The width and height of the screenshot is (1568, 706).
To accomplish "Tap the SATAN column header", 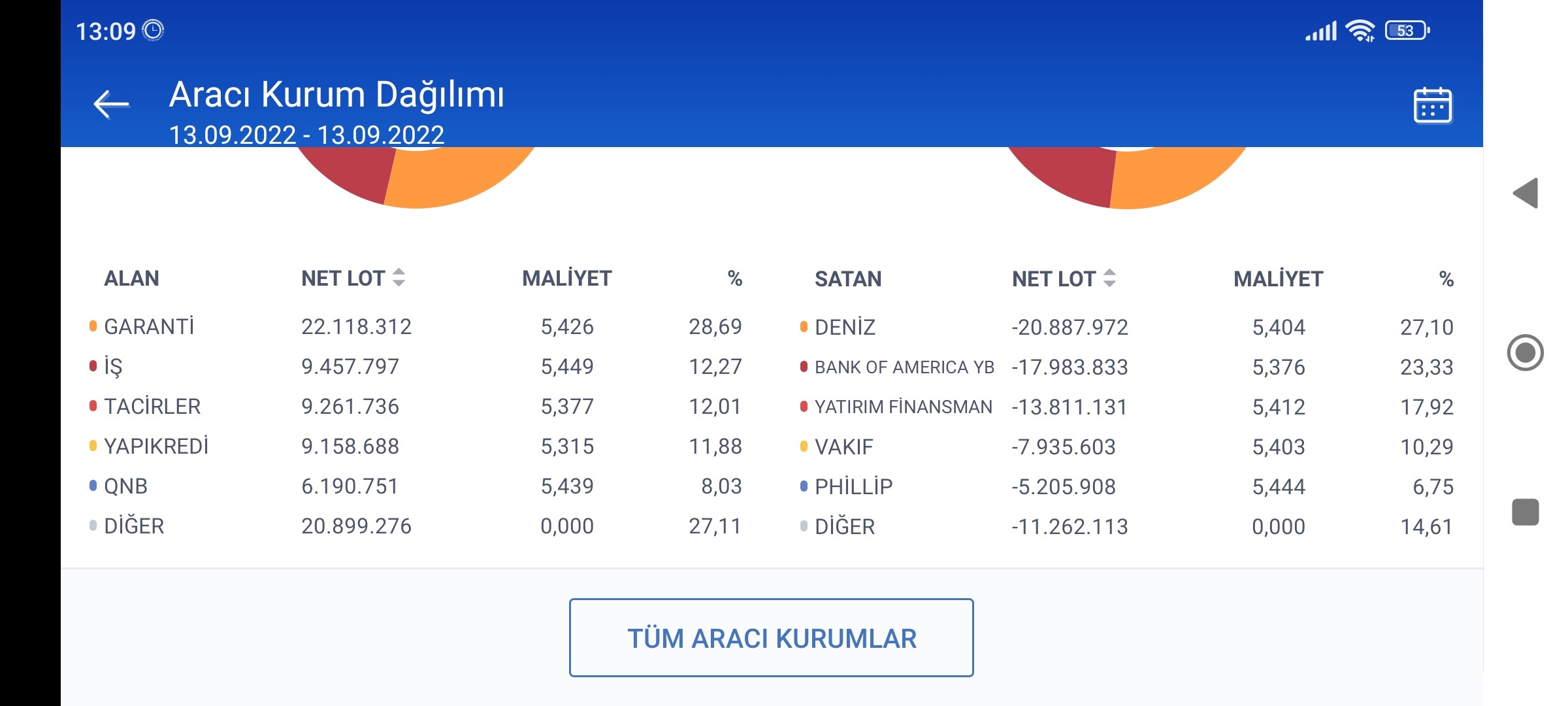I will 848,278.
